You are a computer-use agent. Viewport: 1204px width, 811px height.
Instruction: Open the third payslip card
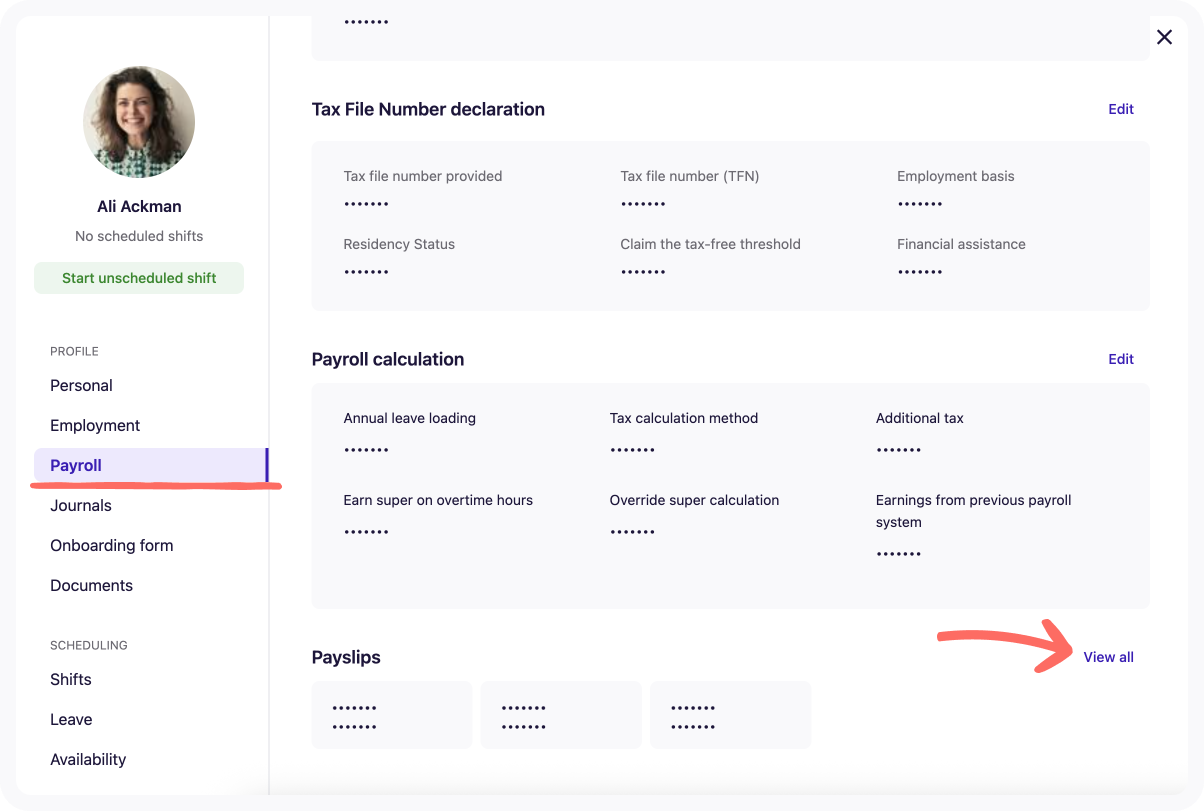coord(730,714)
